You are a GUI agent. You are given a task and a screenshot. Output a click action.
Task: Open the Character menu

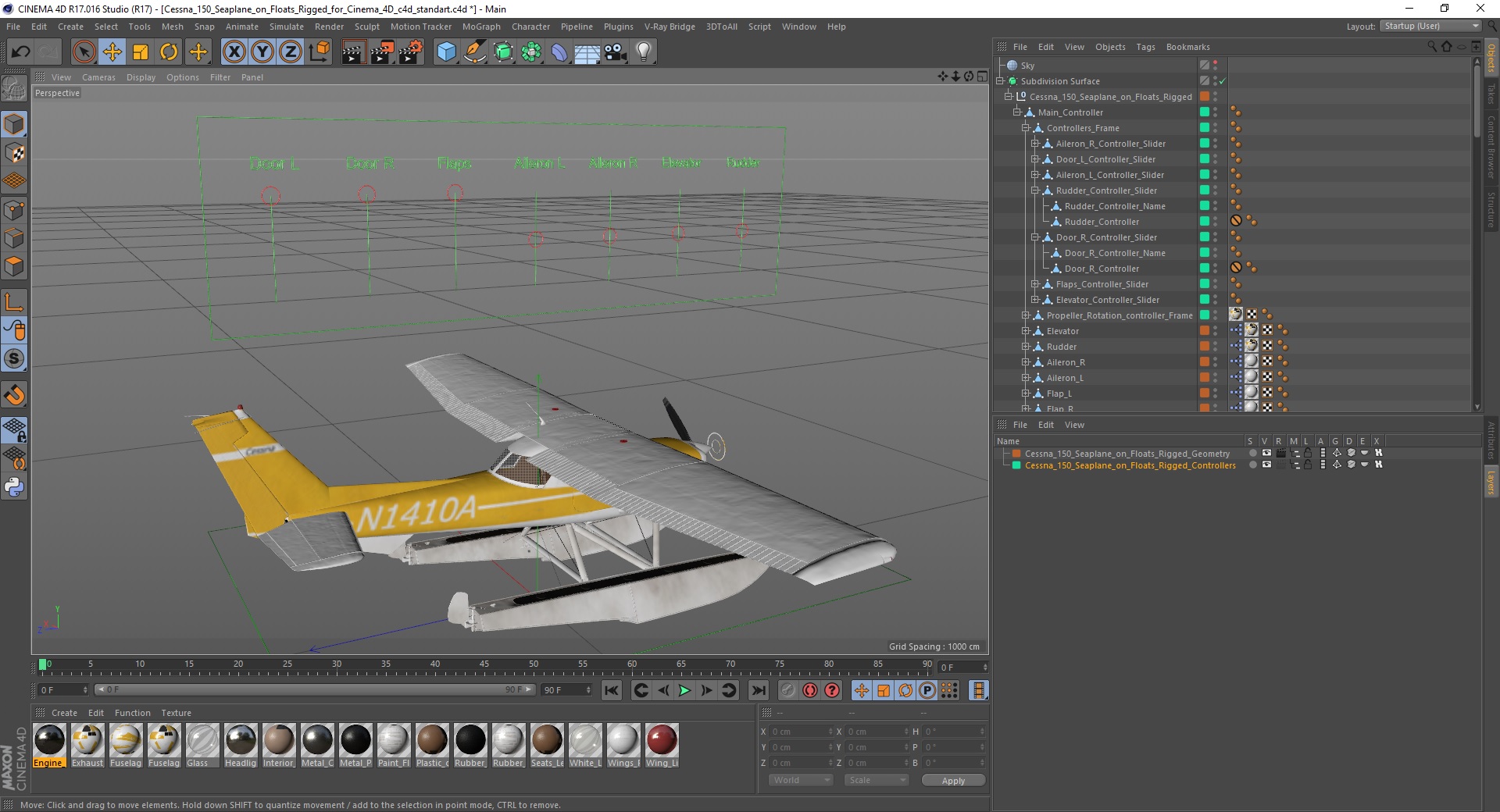[x=530, y=27]
